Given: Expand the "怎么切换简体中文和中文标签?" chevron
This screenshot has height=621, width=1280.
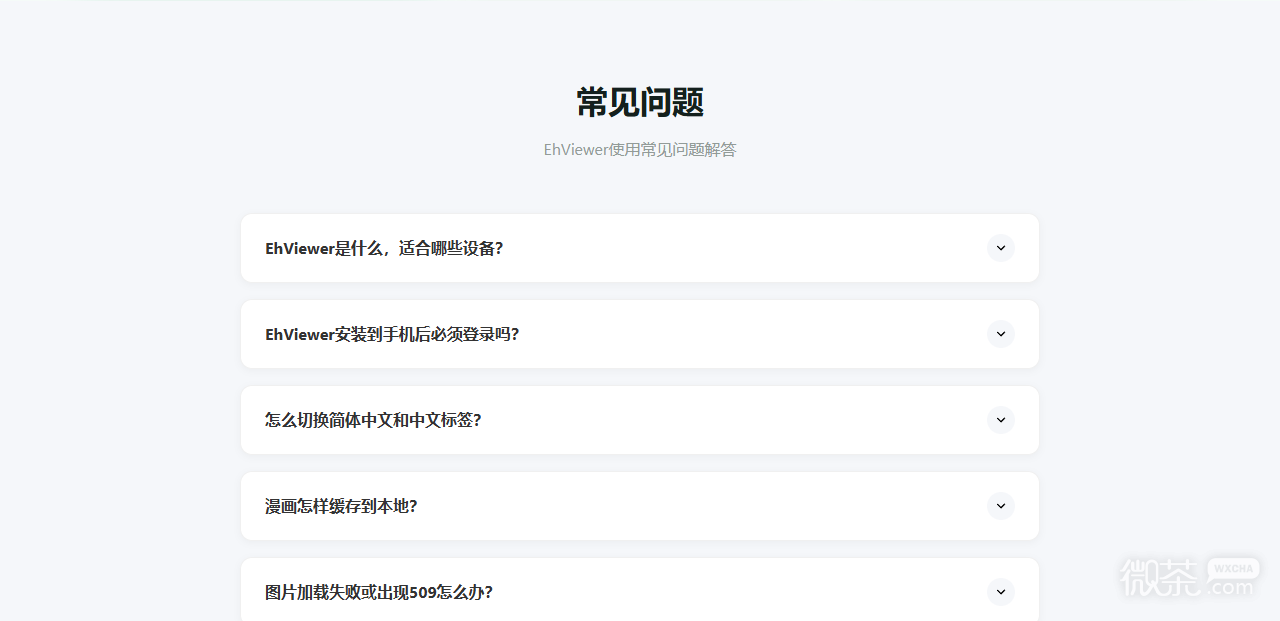Looking at the screenshot, I should (1000, 420).
